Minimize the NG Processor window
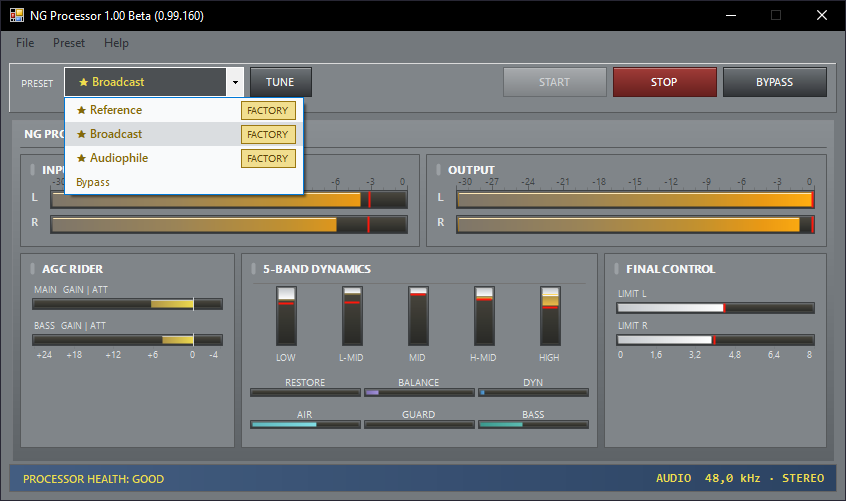Image resolution: width=846 pixels, height=501 pixels. (x=731, y=15)
